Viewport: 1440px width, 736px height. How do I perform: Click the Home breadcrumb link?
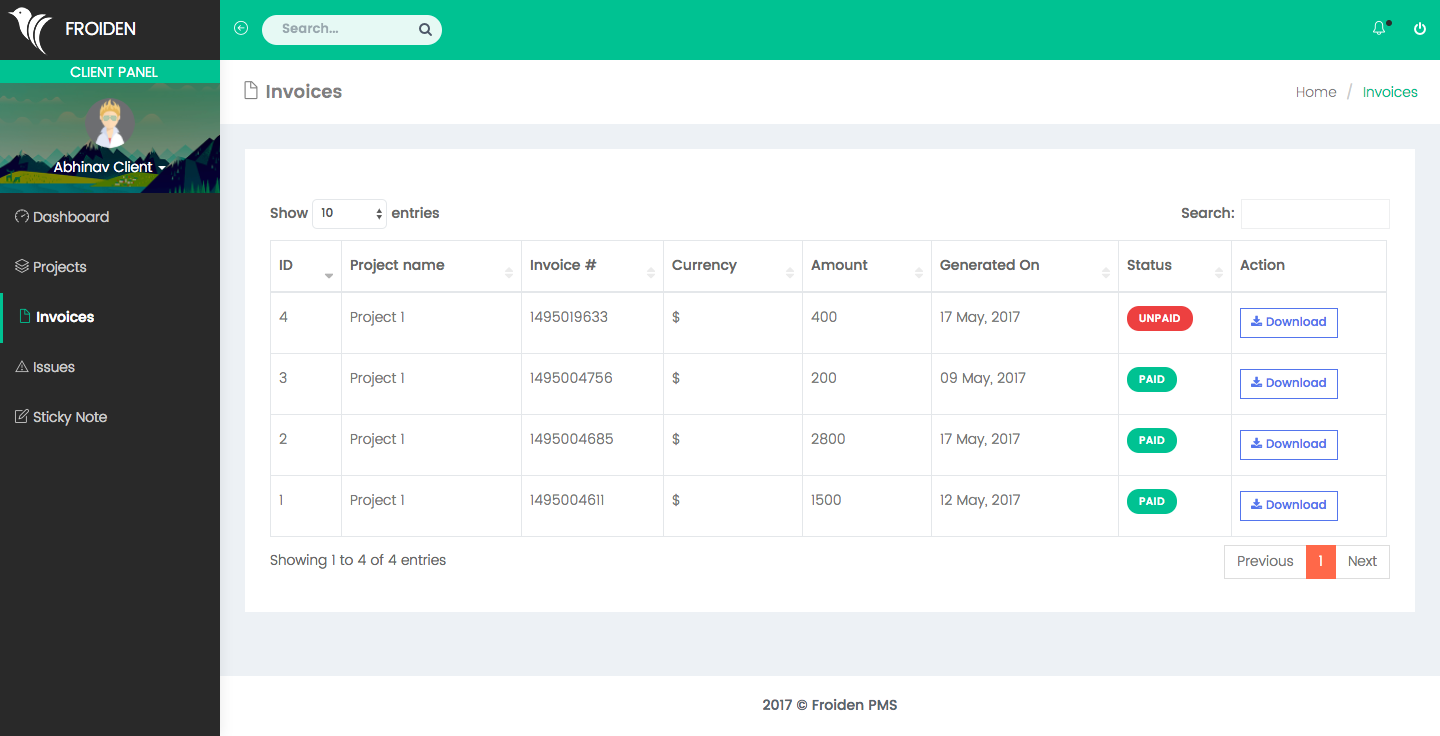pyautogui.click(x=1315, y=92)
